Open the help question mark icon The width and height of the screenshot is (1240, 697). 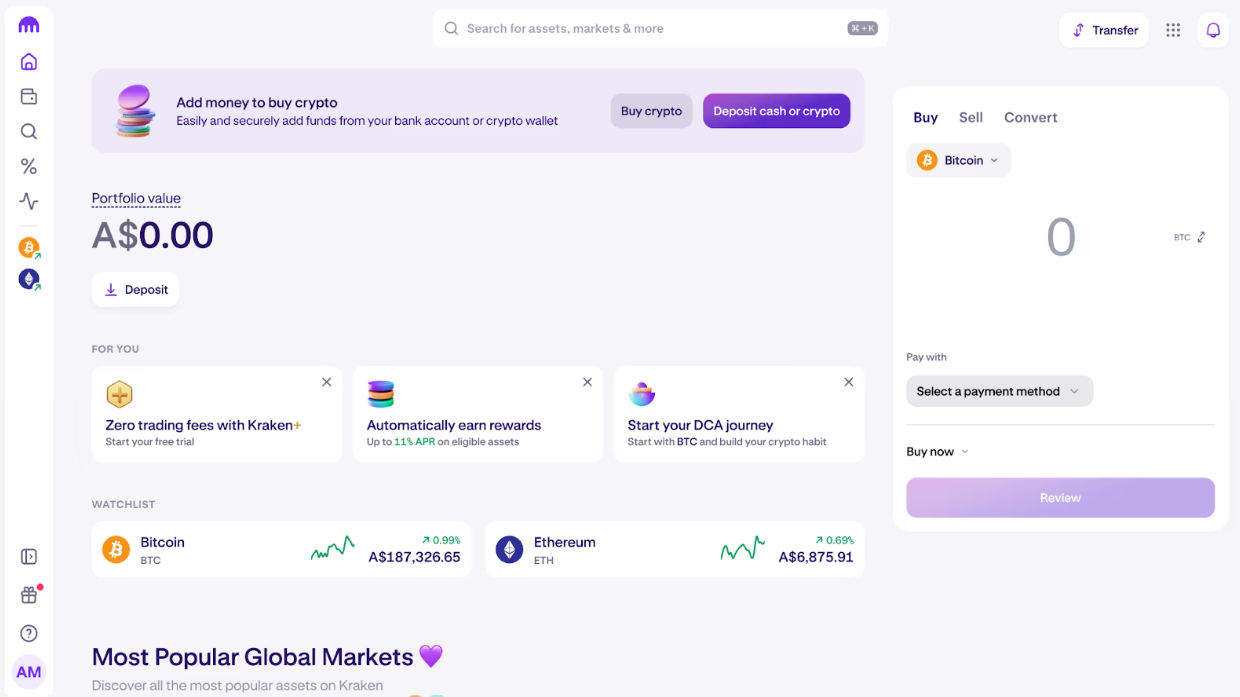[28, 633]
